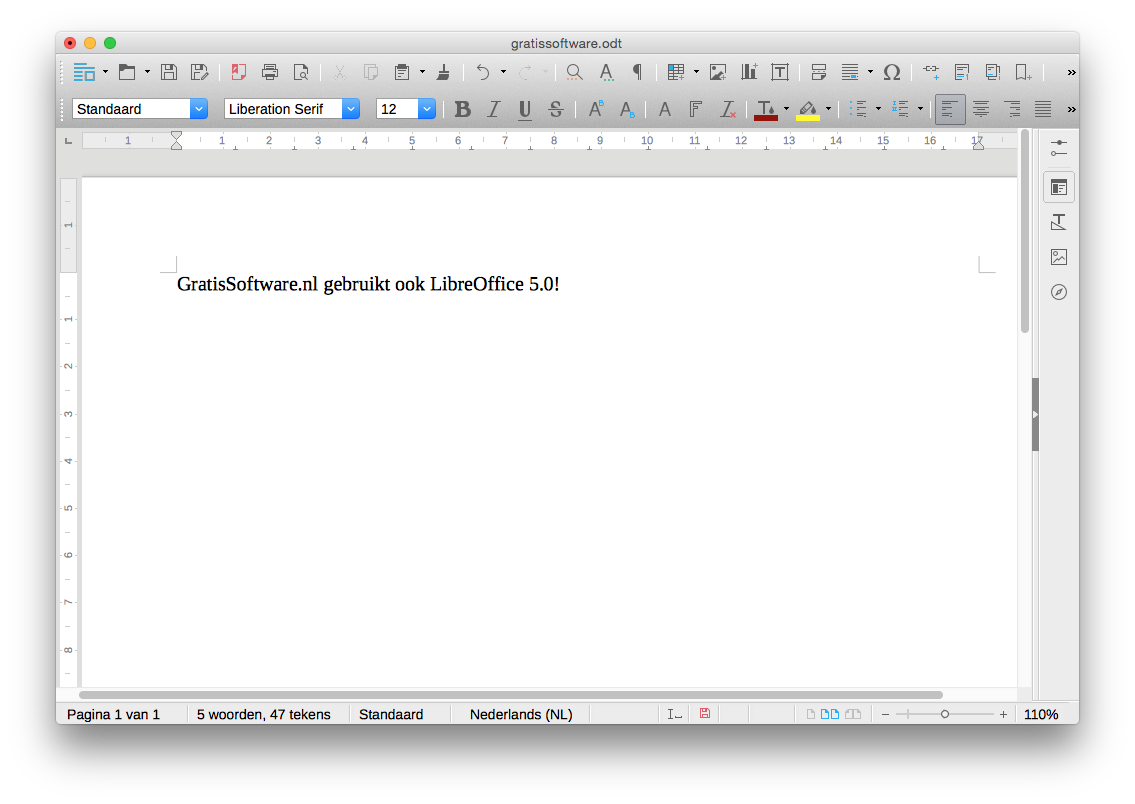Image resolution: width=1135 pixels, height=804 pixels.
Task: Open the Navigator compass in sidebar
Action: [1059, 292]
